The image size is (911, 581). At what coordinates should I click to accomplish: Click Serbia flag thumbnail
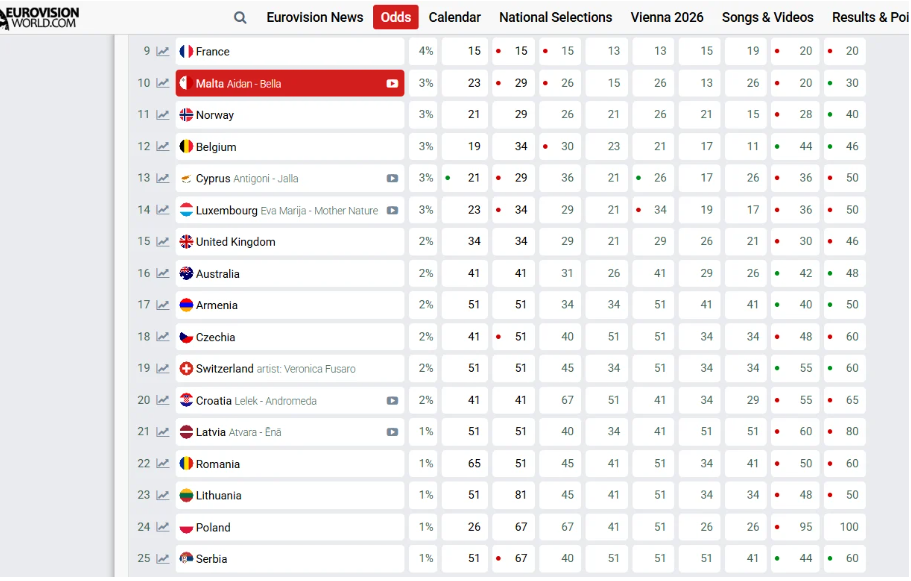click(186, 559)
